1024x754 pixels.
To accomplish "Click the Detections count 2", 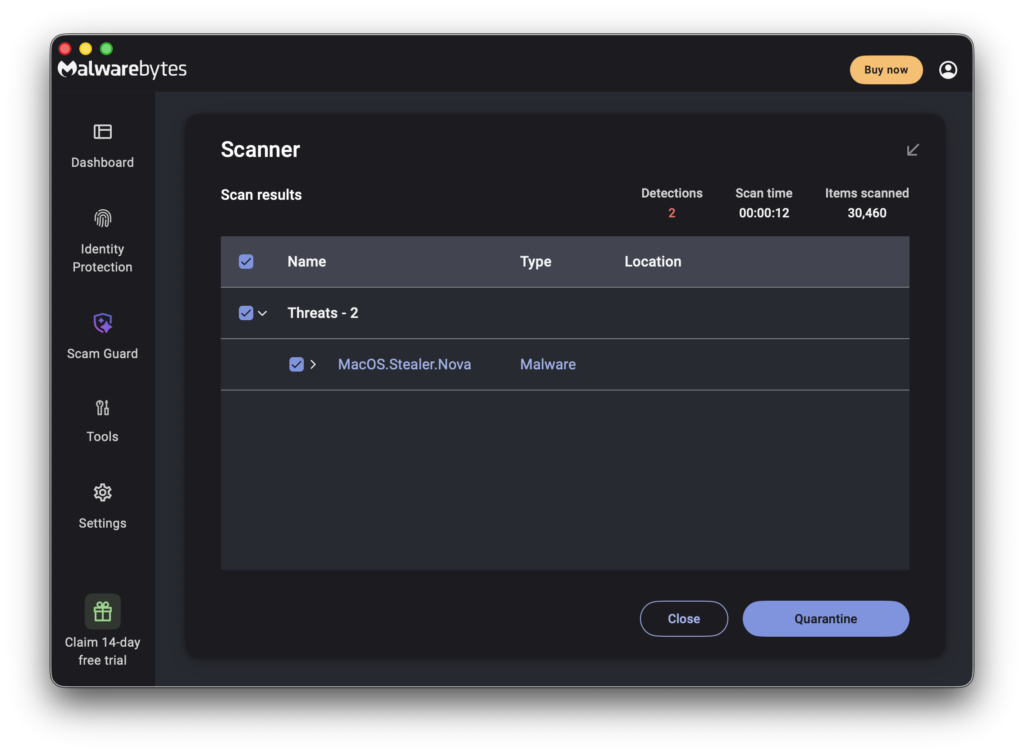I will 671,213.
